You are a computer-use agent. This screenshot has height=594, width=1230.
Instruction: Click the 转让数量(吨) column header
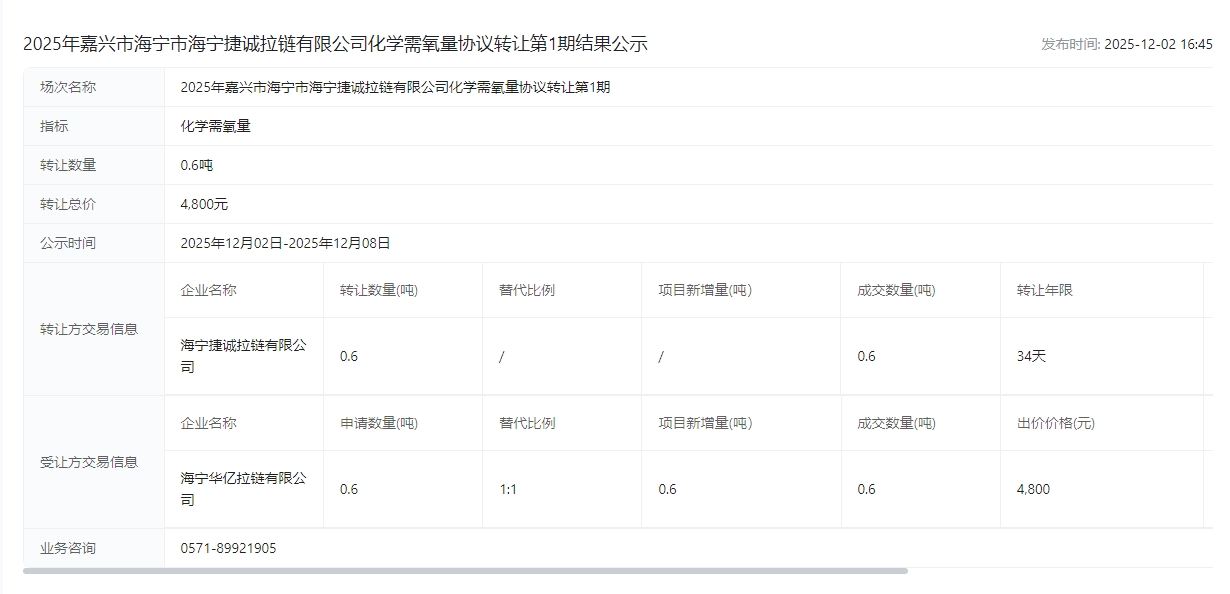(x=379, y=290)
